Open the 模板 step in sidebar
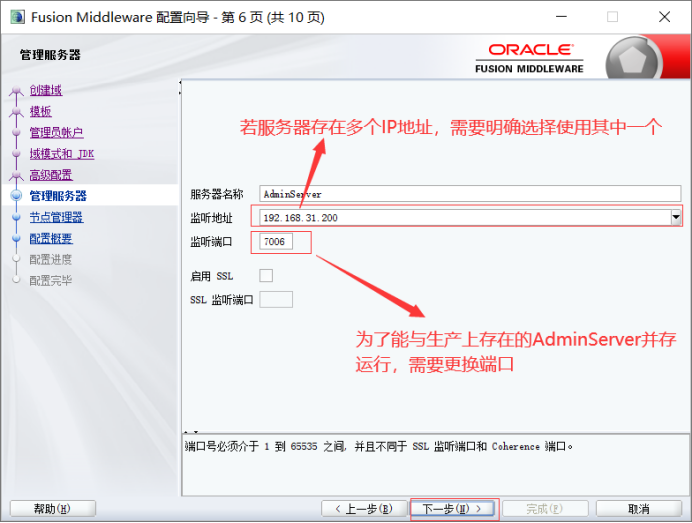Screen dimensions: 692x523 pyautogui.click(x=40, y=111)
